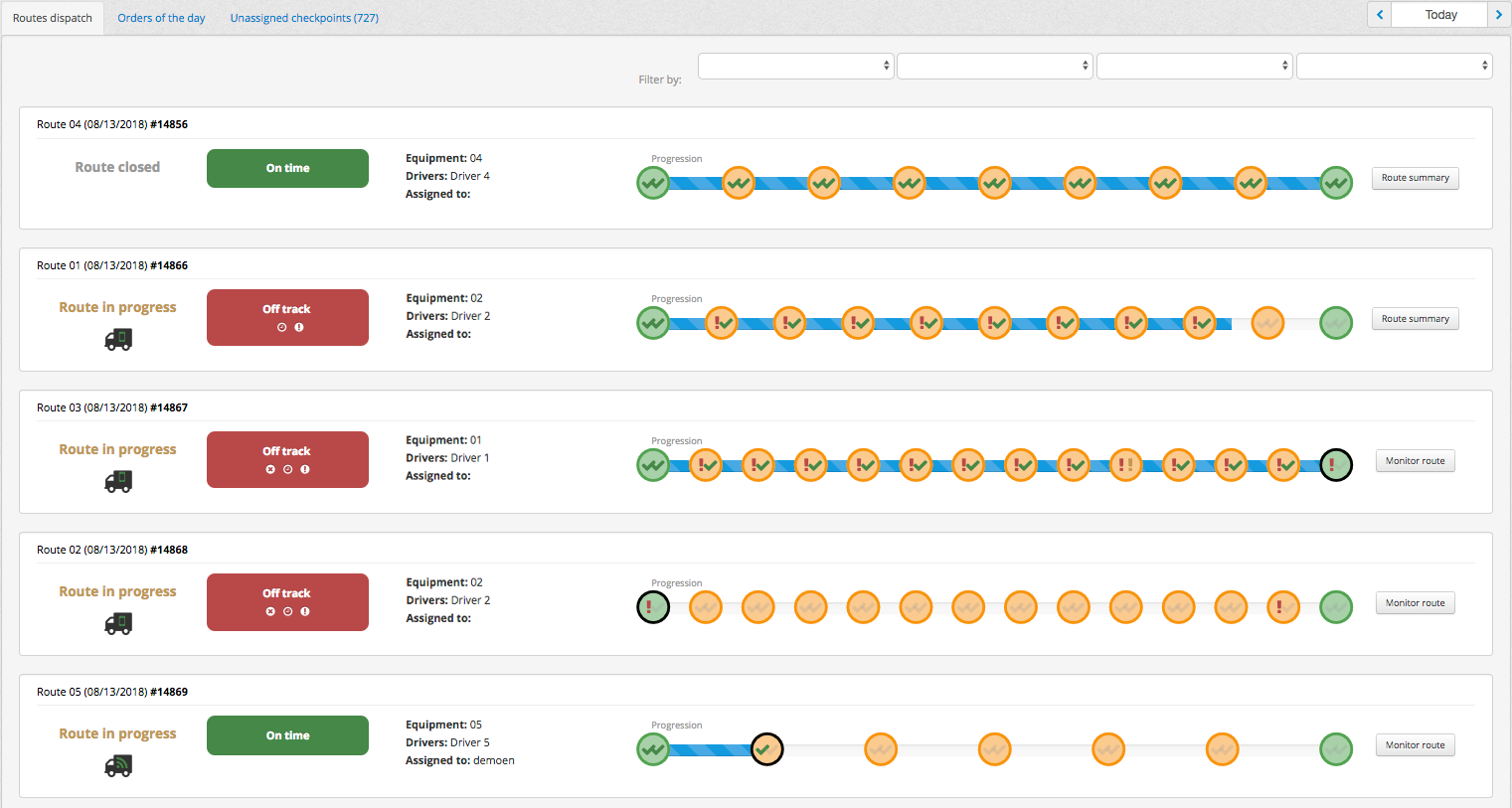Select Route 05 start green checkpoint
The width and height of the screenshot is (1512, 808).
pos(653,749)
